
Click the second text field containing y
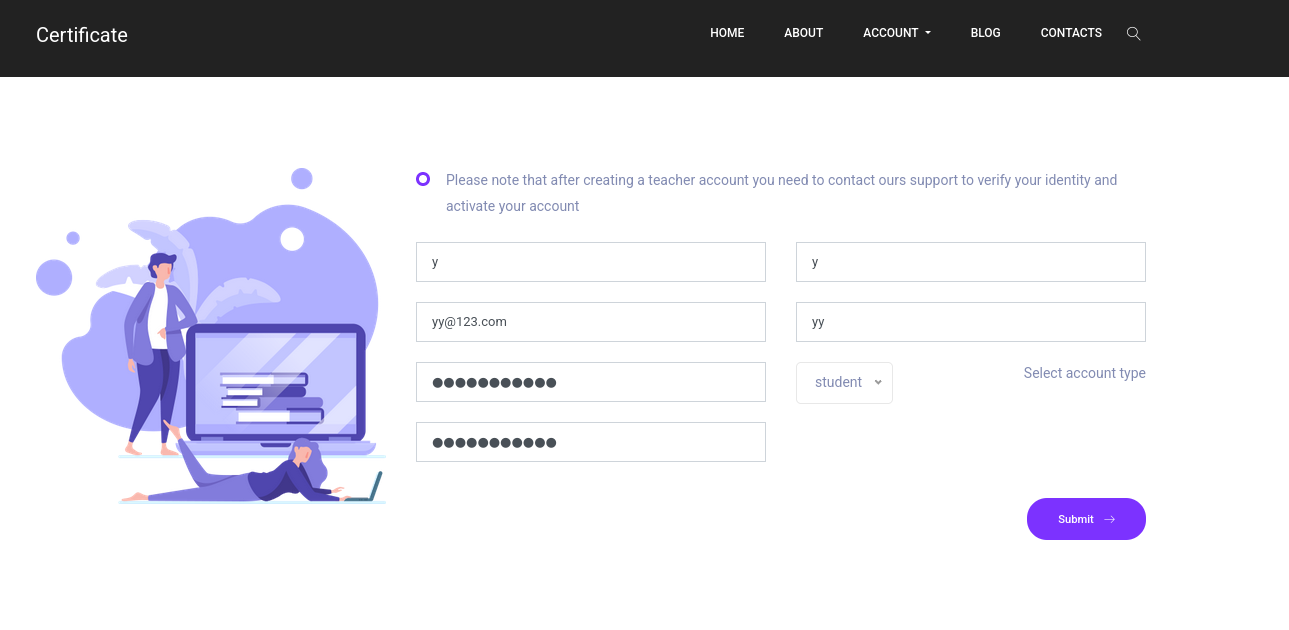click(x=970, y=262)
